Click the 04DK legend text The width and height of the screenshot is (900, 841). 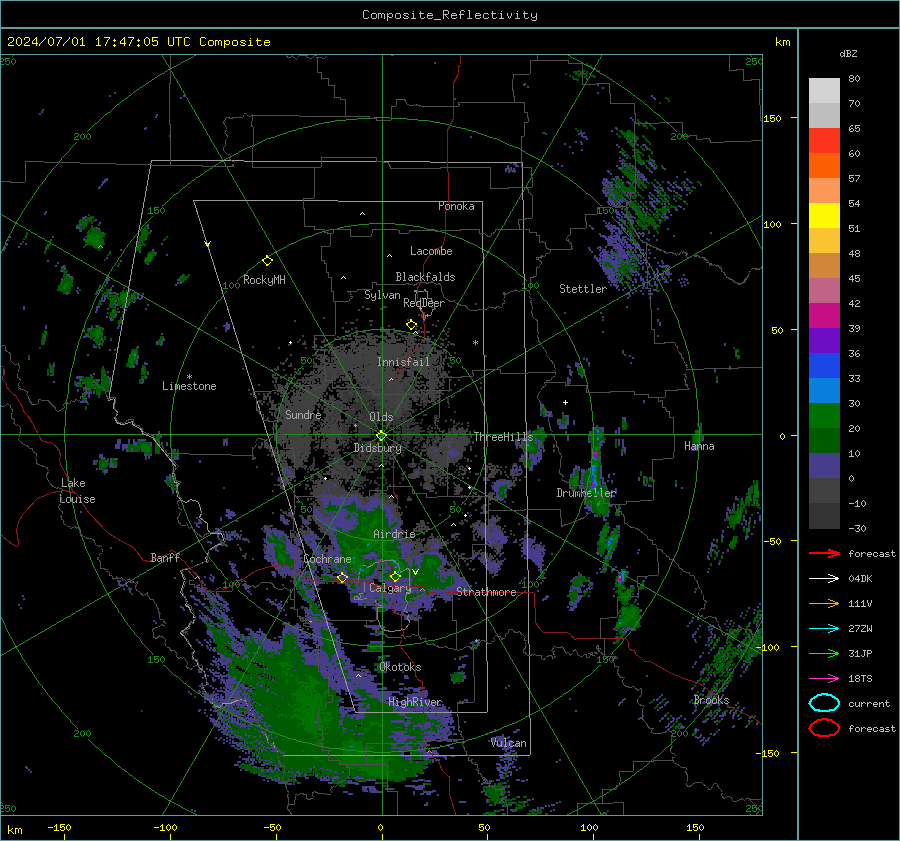pos(860,579)
